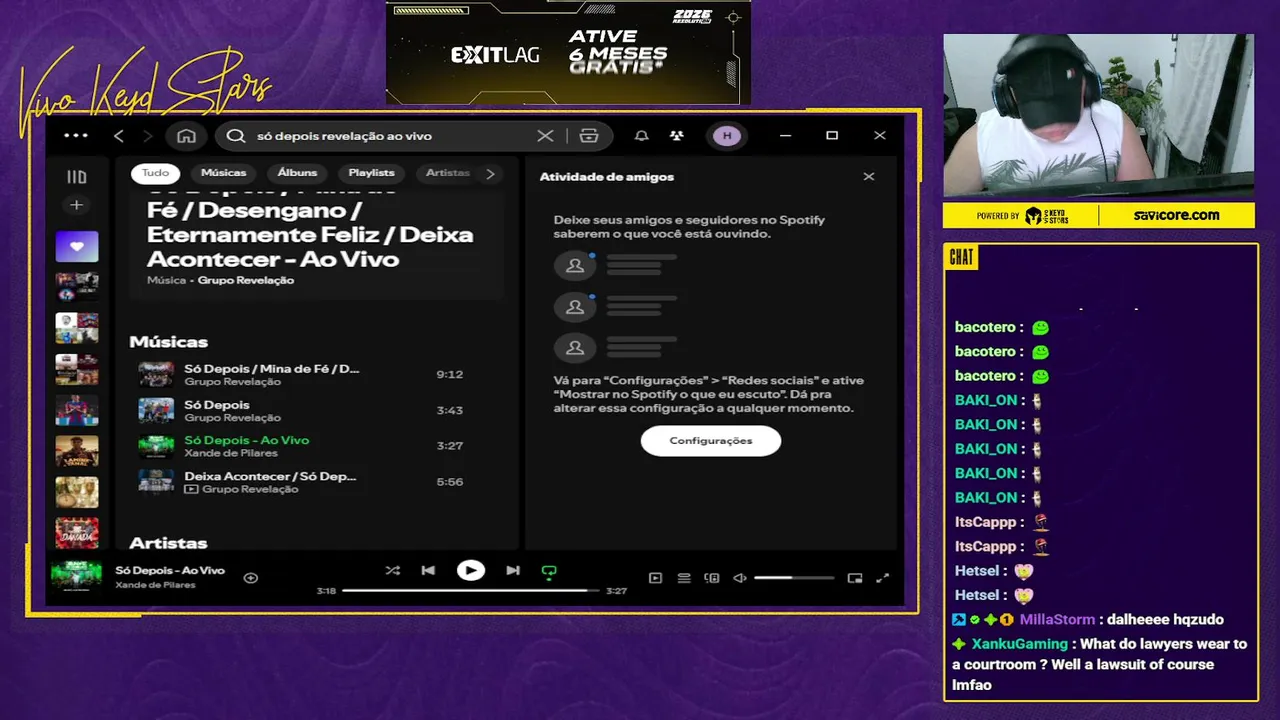This screenshot has width=1280, height=720.
Task: Select the Tudo filter chip
Action: tap(155, 173)
